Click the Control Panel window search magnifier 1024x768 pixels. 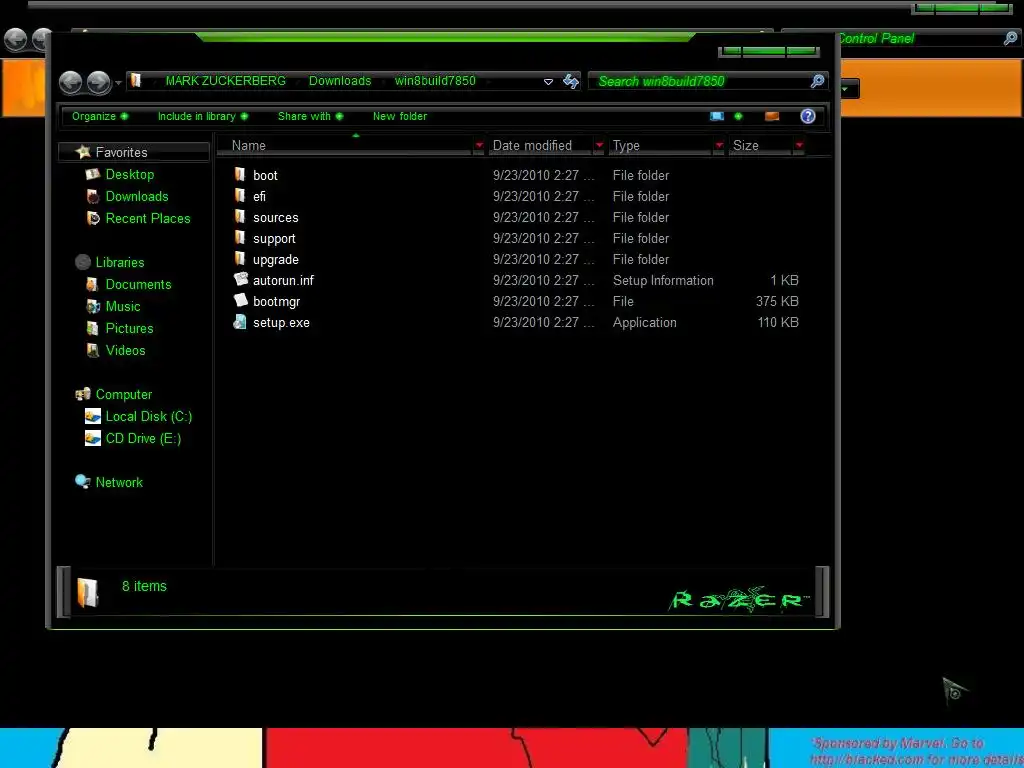(x=1010, y=39)
